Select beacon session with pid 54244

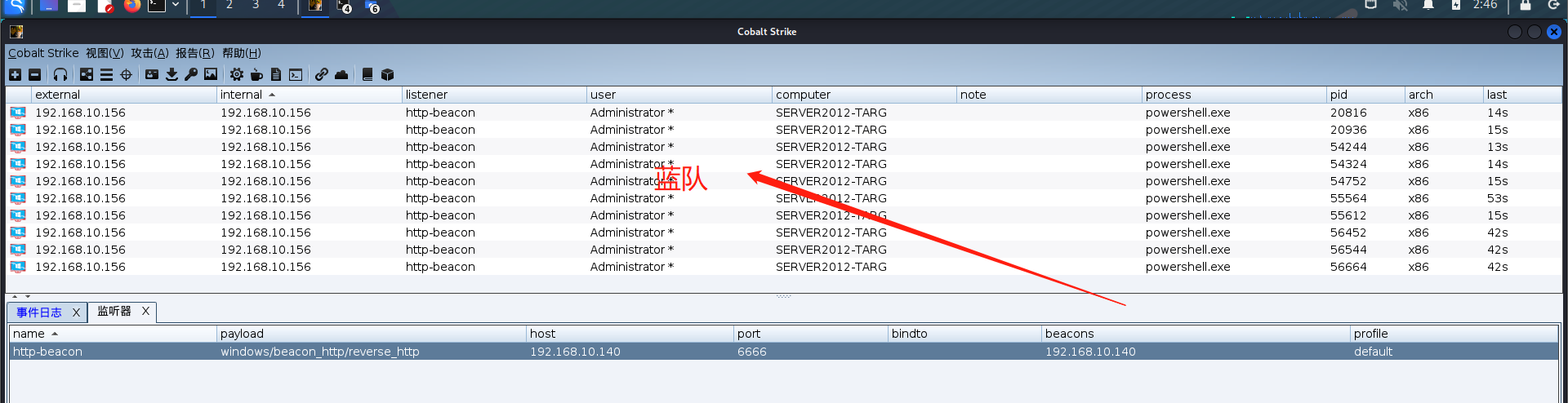tap(783, 147)
